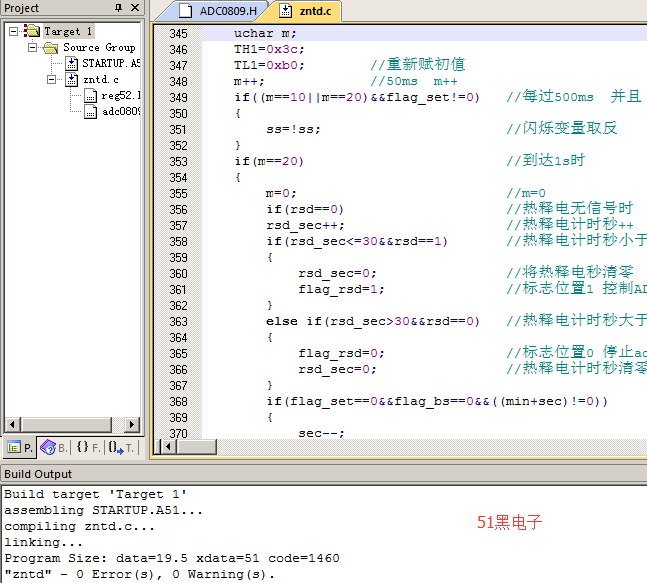
Task: Click the ADC0809.H tab file icon
Action: coord(185,11)
